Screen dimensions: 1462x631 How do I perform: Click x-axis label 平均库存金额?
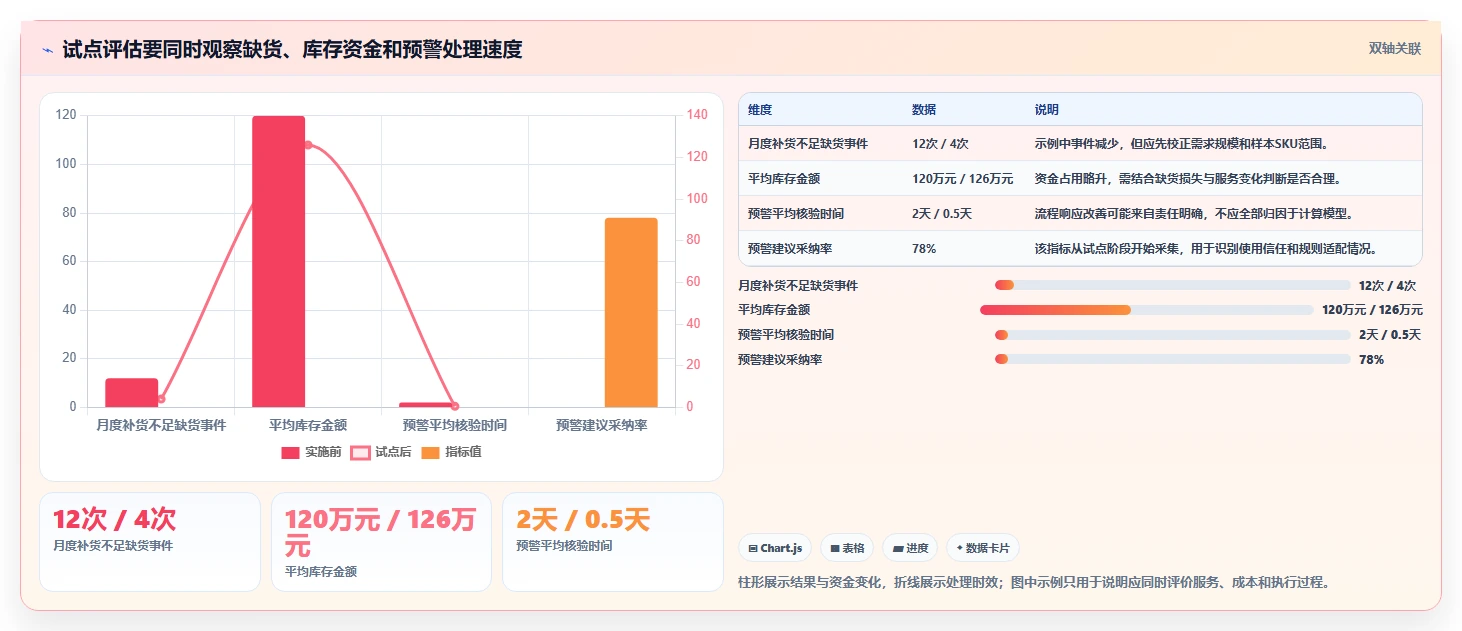point(308,425)
